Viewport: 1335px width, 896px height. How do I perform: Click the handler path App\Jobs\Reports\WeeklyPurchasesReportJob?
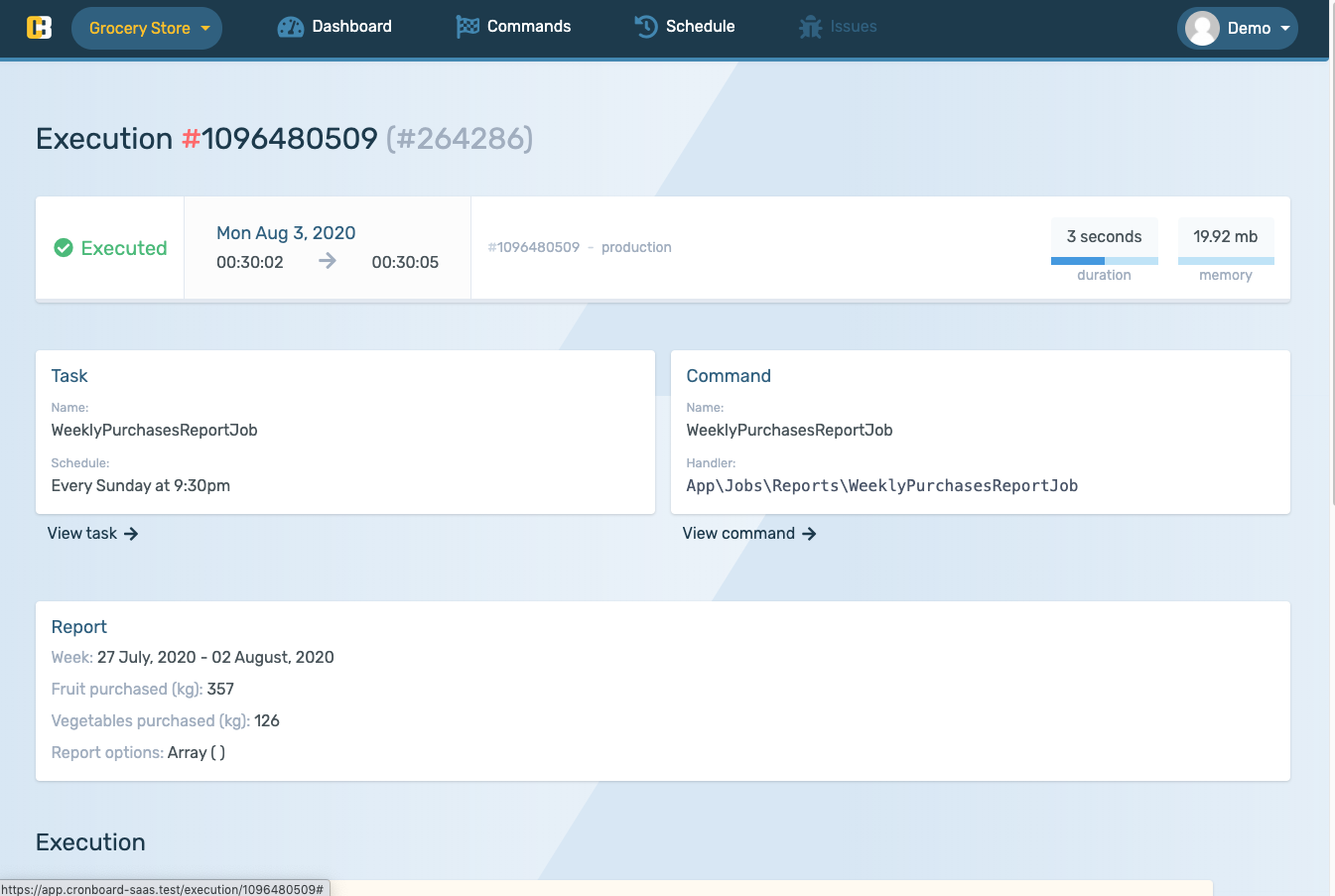pyautogui.click(x=881, y=486)
